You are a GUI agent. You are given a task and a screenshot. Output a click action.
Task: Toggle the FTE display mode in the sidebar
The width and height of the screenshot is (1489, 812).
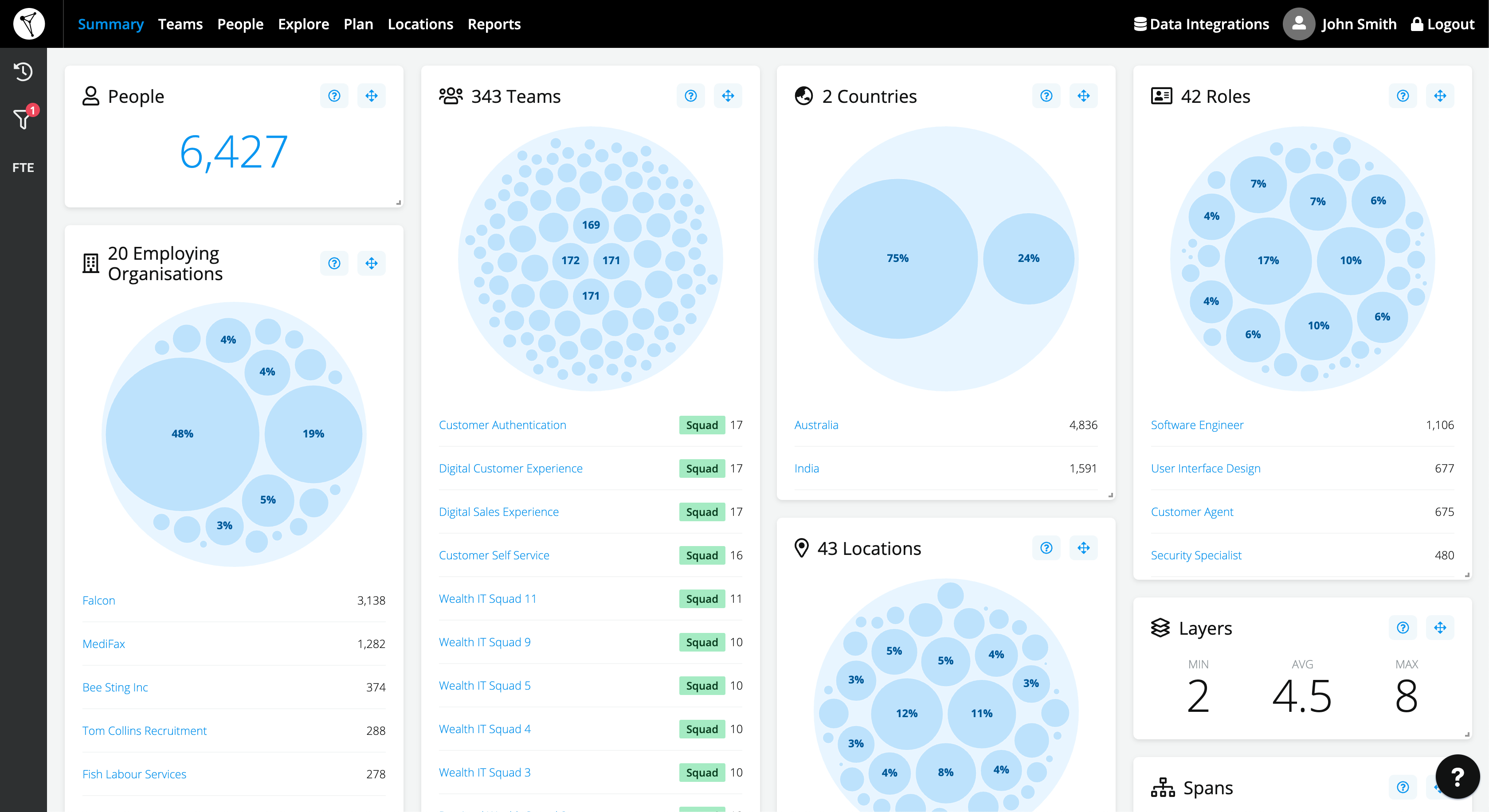pos(23,167)
